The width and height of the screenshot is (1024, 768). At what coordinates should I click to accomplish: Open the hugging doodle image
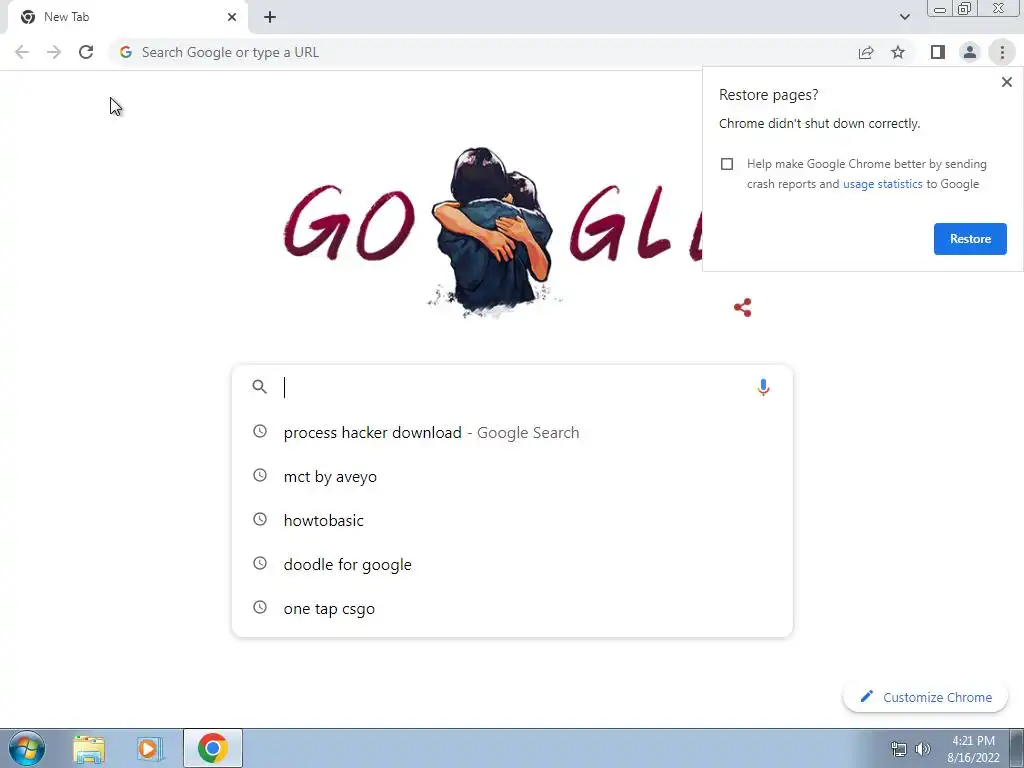point(494,232)
